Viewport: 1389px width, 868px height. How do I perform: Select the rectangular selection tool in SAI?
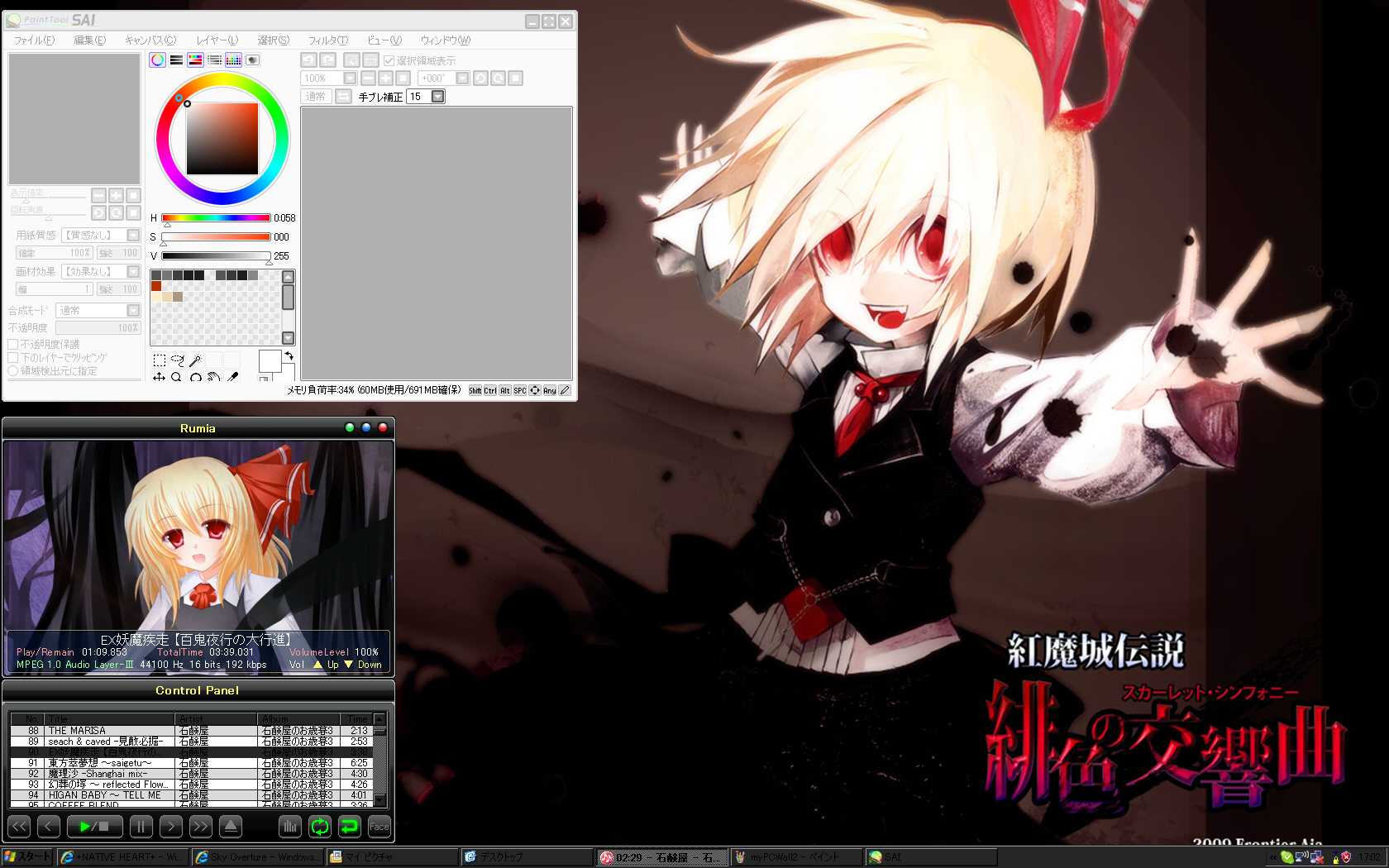[x=160, y=360]
